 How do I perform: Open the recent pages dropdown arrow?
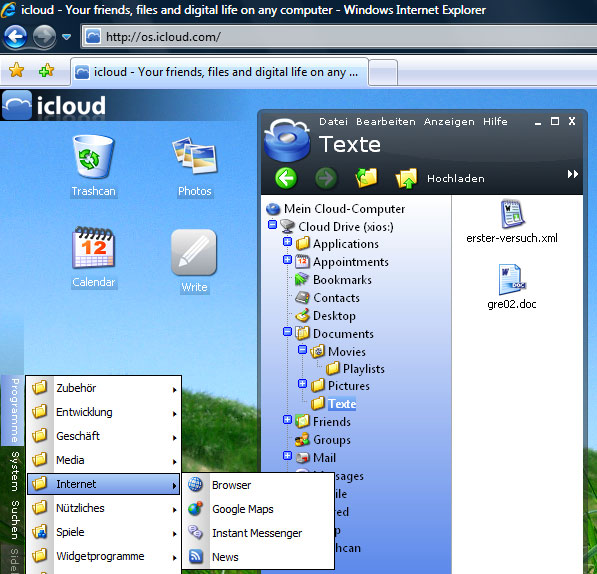67,37
